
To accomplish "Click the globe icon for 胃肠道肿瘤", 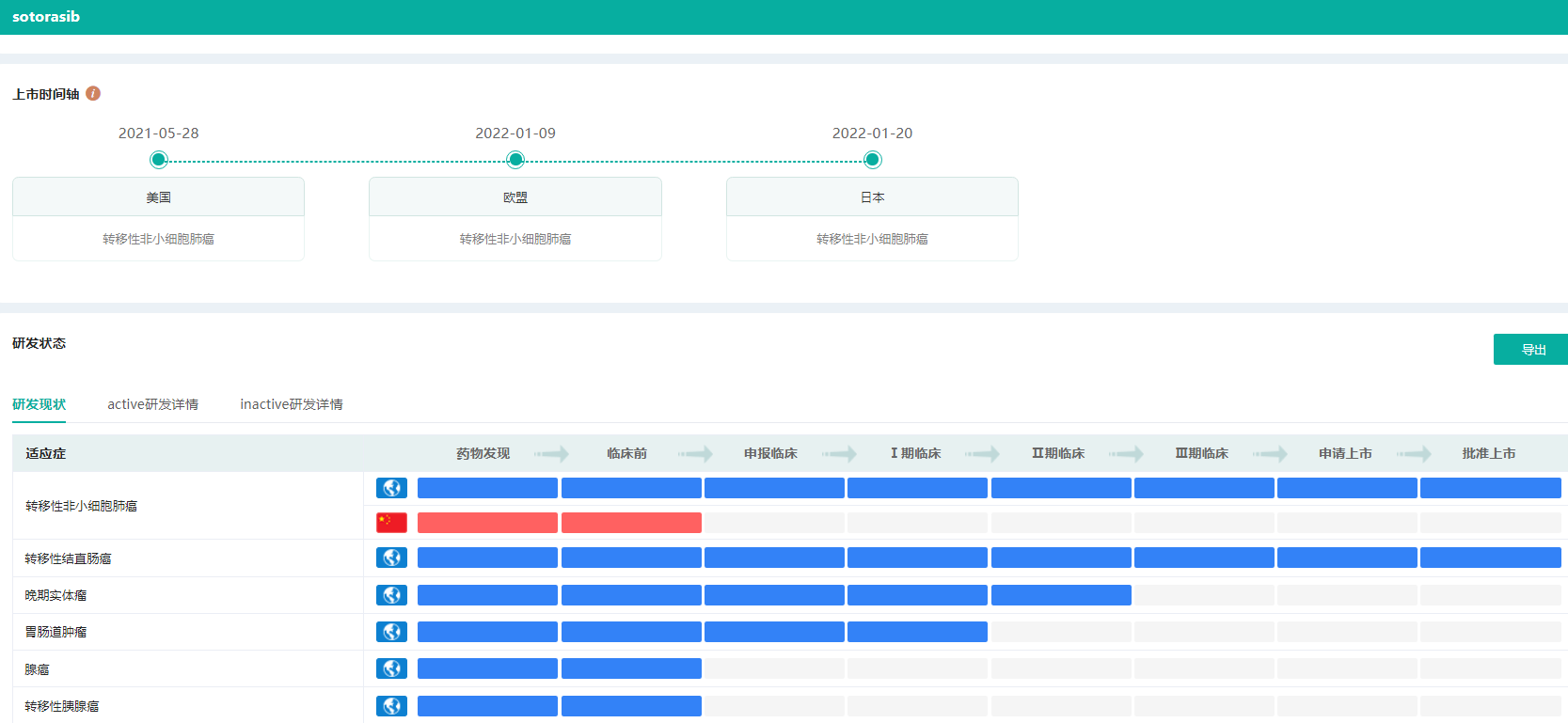I will point(391,632).
